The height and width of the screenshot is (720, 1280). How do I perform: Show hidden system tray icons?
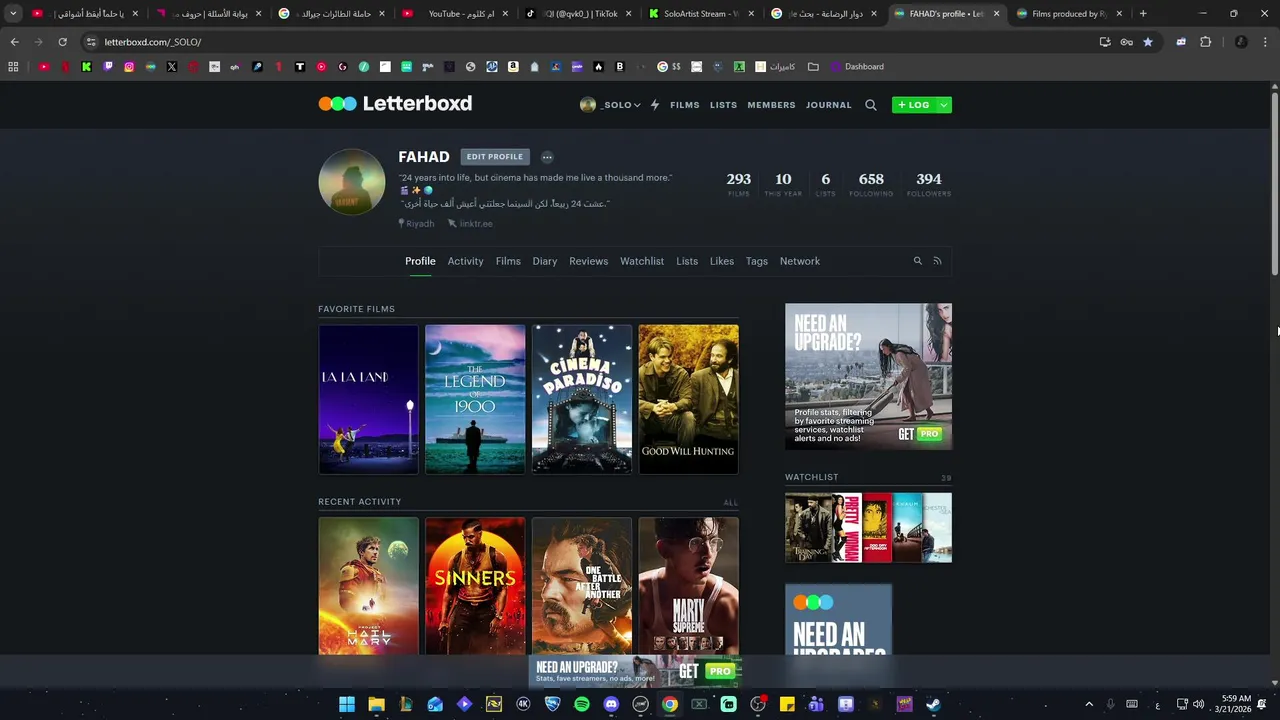[1089, 704]
